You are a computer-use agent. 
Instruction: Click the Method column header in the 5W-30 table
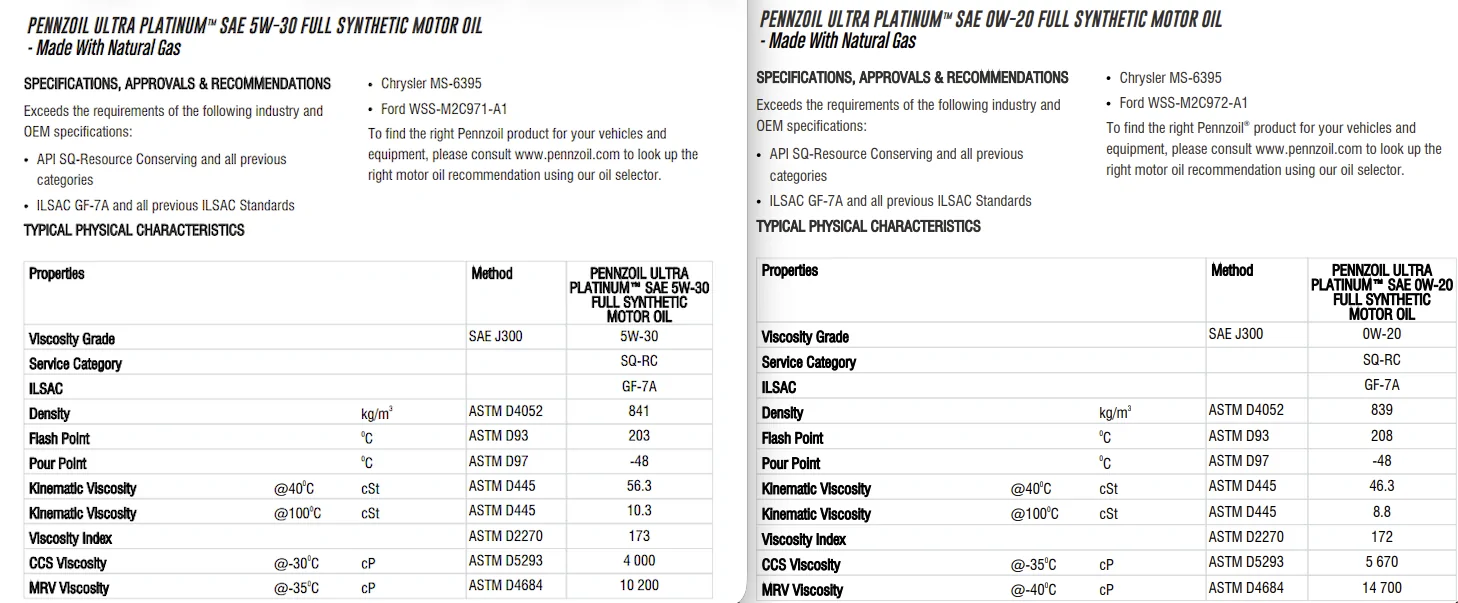pyautogui.click(x=492, y=273)
